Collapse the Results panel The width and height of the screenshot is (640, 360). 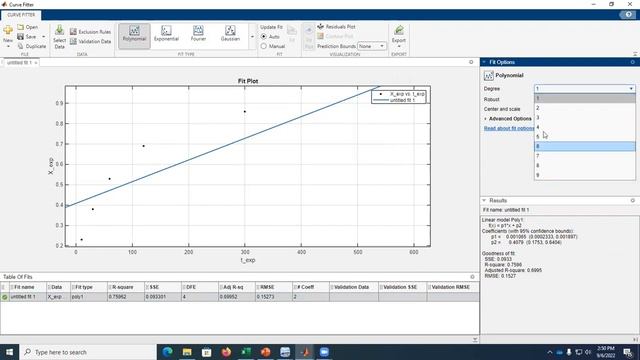(x=484, y=200)
